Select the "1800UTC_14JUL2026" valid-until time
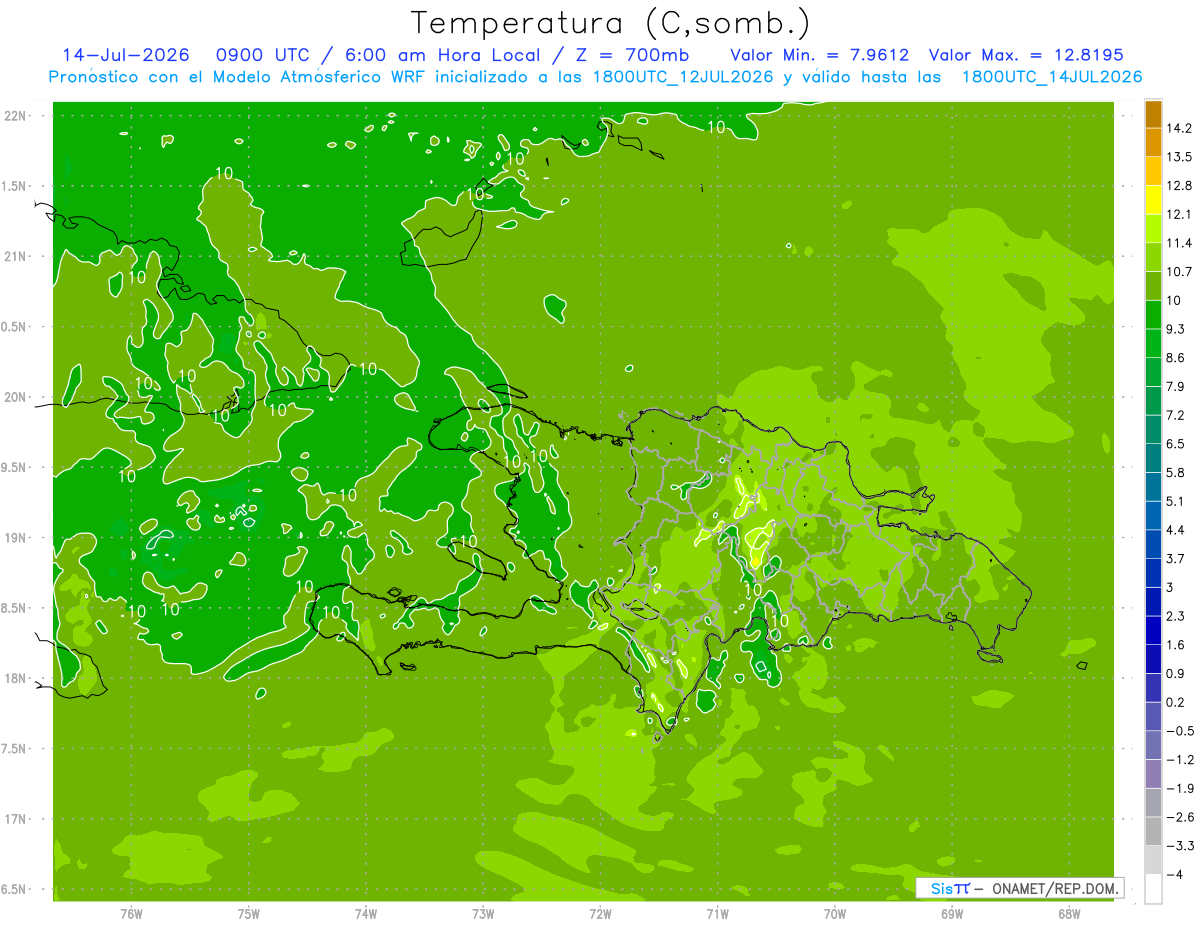The width and height of the screenshot is (1200, 927). [1052, 77]
